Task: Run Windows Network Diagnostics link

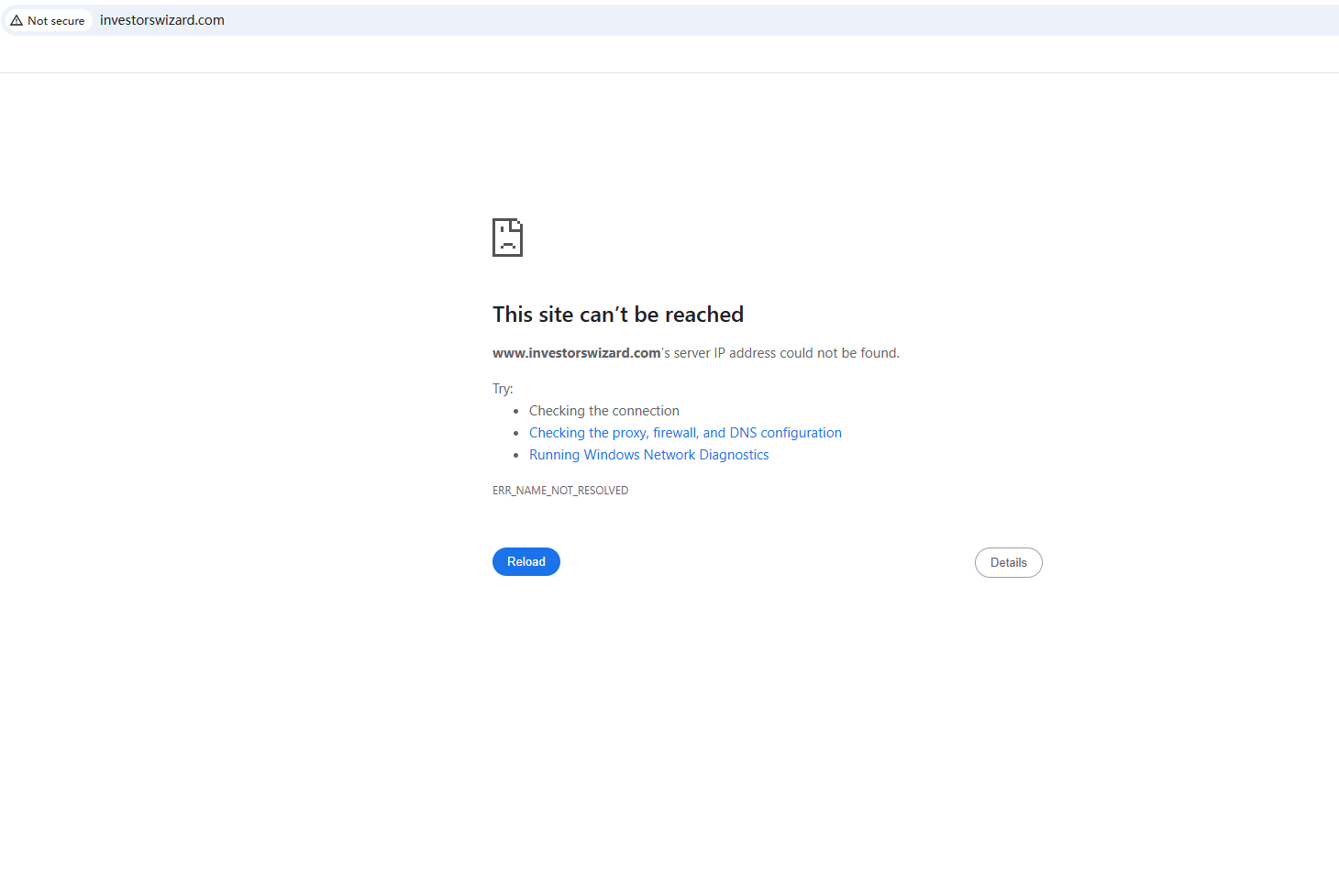Action: tap(649, 455)
